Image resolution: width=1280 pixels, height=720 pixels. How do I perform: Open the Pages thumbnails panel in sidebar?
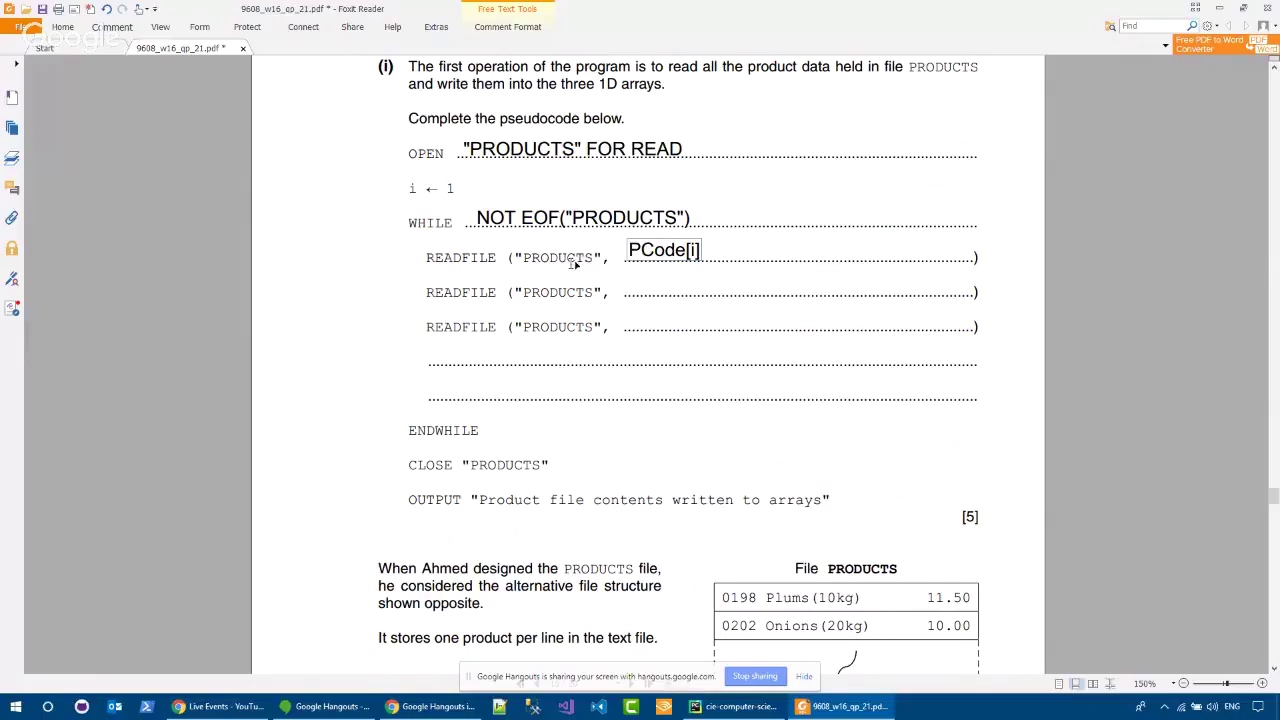point(12,127)
